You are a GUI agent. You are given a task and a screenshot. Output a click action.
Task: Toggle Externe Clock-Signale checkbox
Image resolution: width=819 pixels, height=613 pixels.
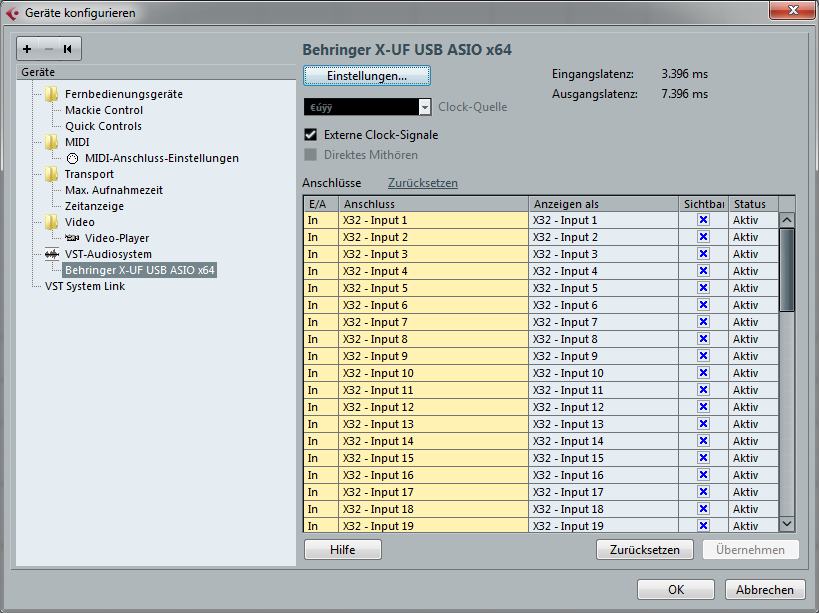click(311, 135)
